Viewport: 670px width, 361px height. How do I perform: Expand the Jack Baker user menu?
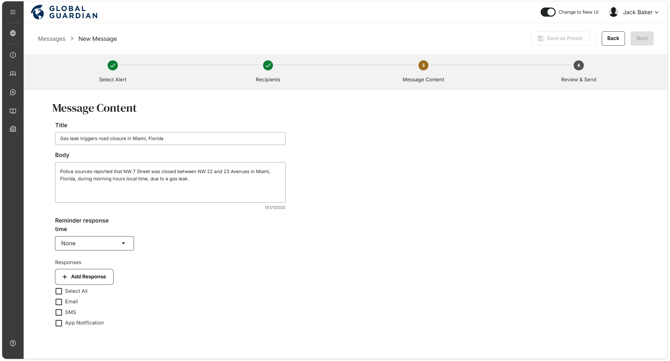[x=641, y=12]
